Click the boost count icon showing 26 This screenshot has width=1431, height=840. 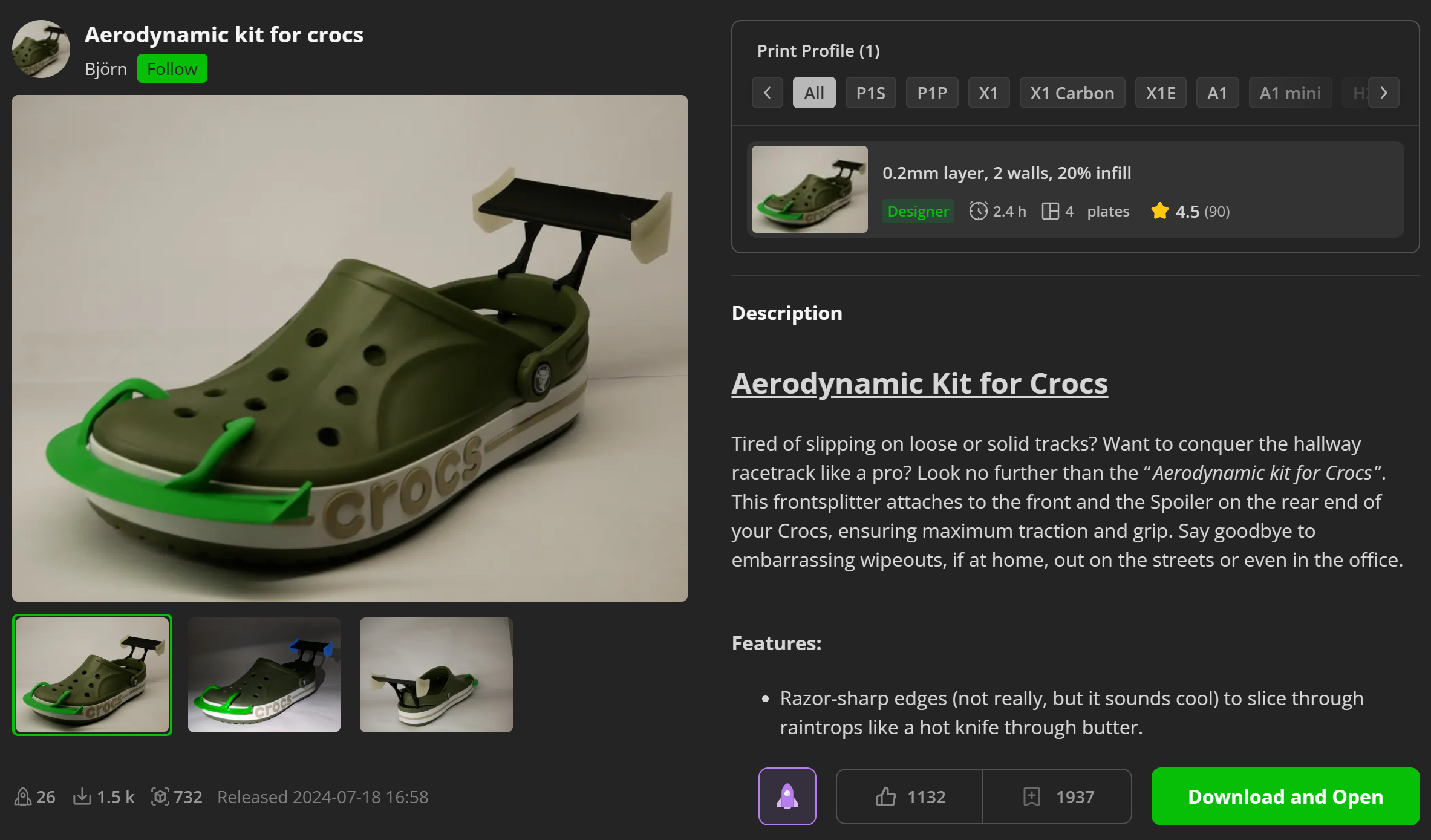(23, 797)
